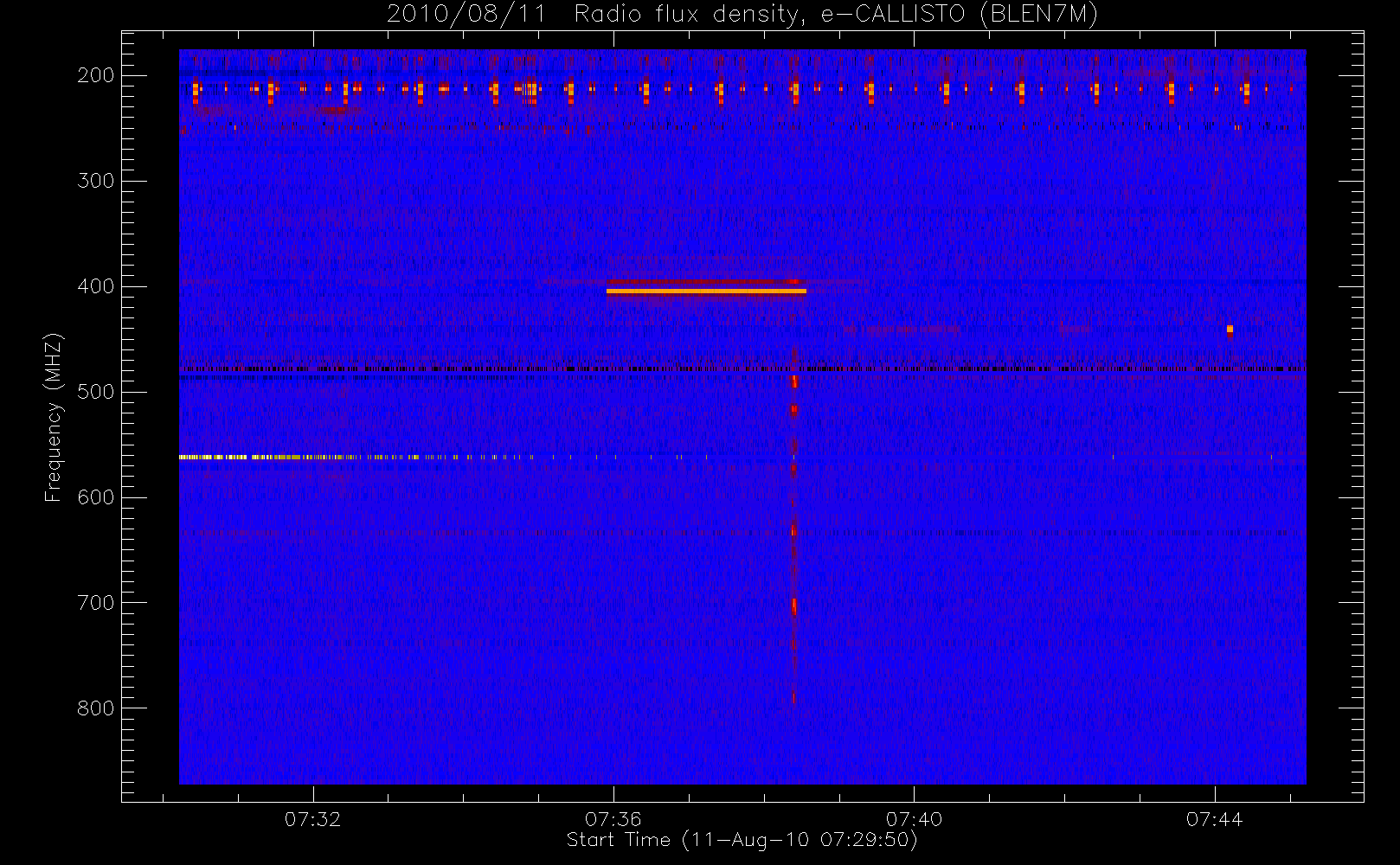Click the small orange spot near 07:44
Image resolution: width=1400 pixels, height=865 pixels.
coord(1230,329)
